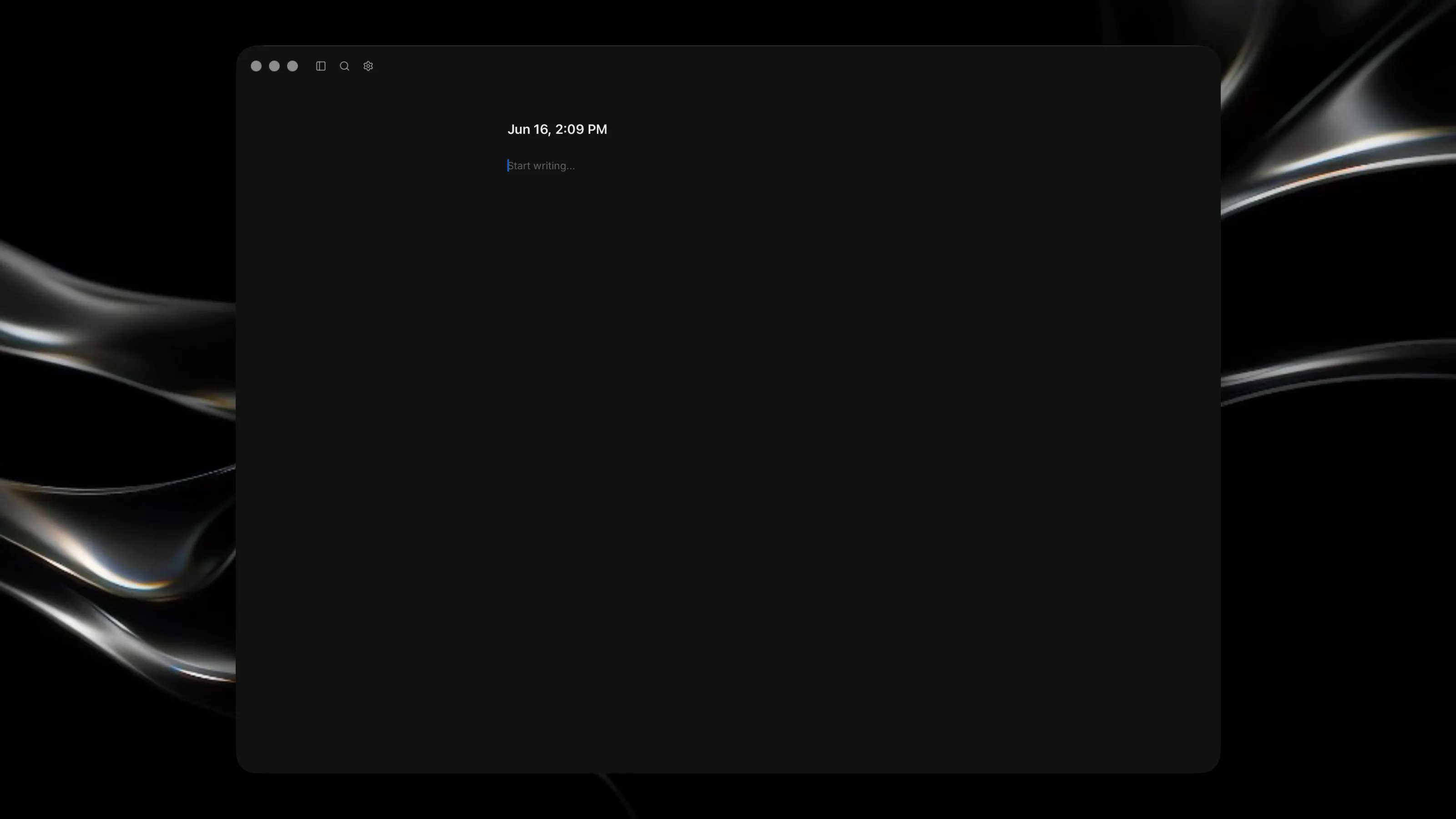Toggle the sidebar panel icon
This screenshot has height=819, width=1456.
320,66
